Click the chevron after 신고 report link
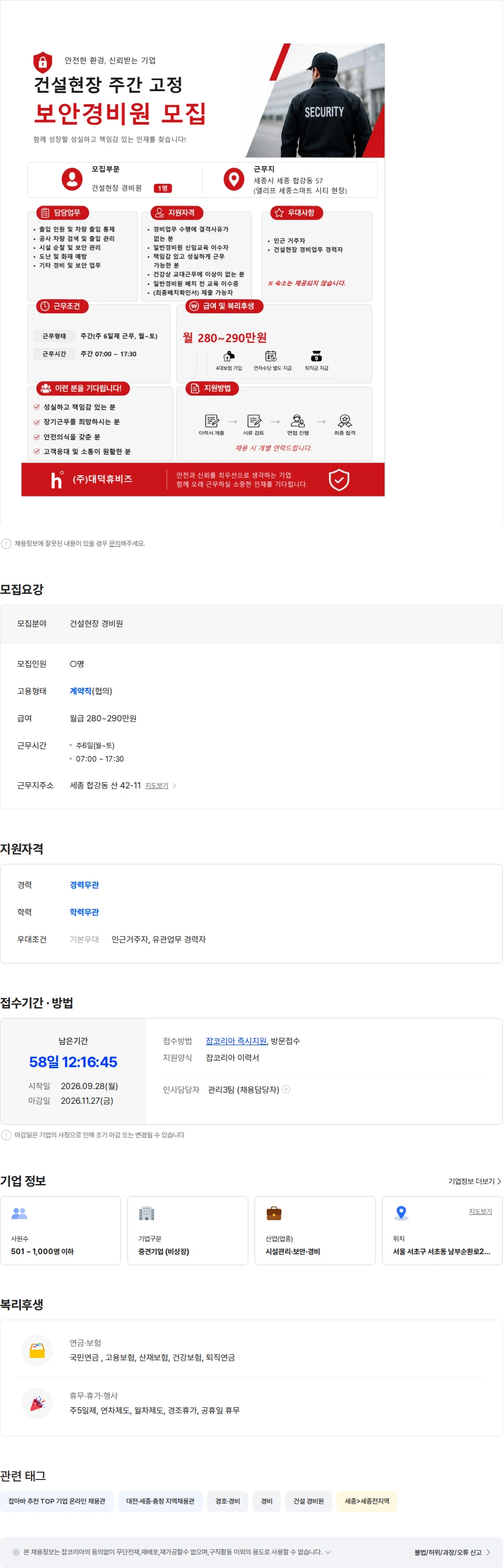This screenshot has height=1568, width=503. pos(488,1552)
